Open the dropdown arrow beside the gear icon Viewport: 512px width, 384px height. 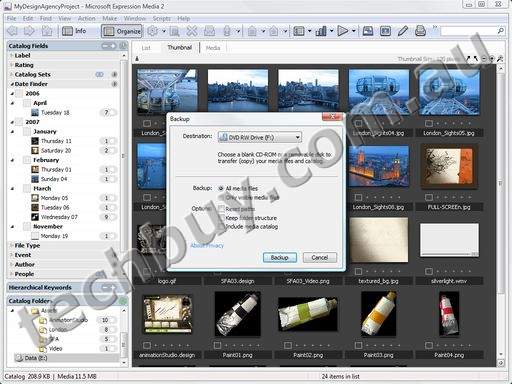click(x=164, y=31)
